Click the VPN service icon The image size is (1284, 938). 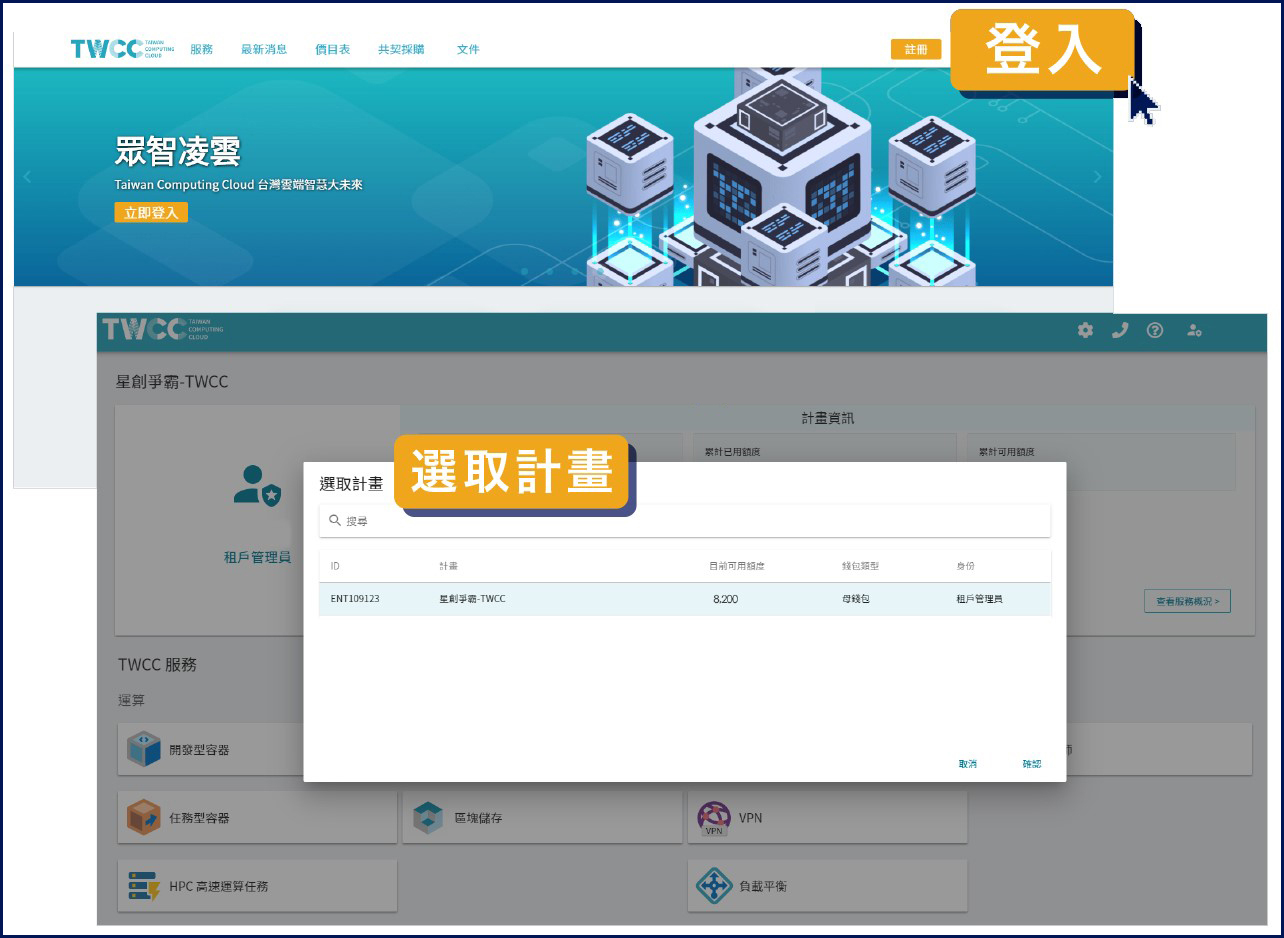714,818
